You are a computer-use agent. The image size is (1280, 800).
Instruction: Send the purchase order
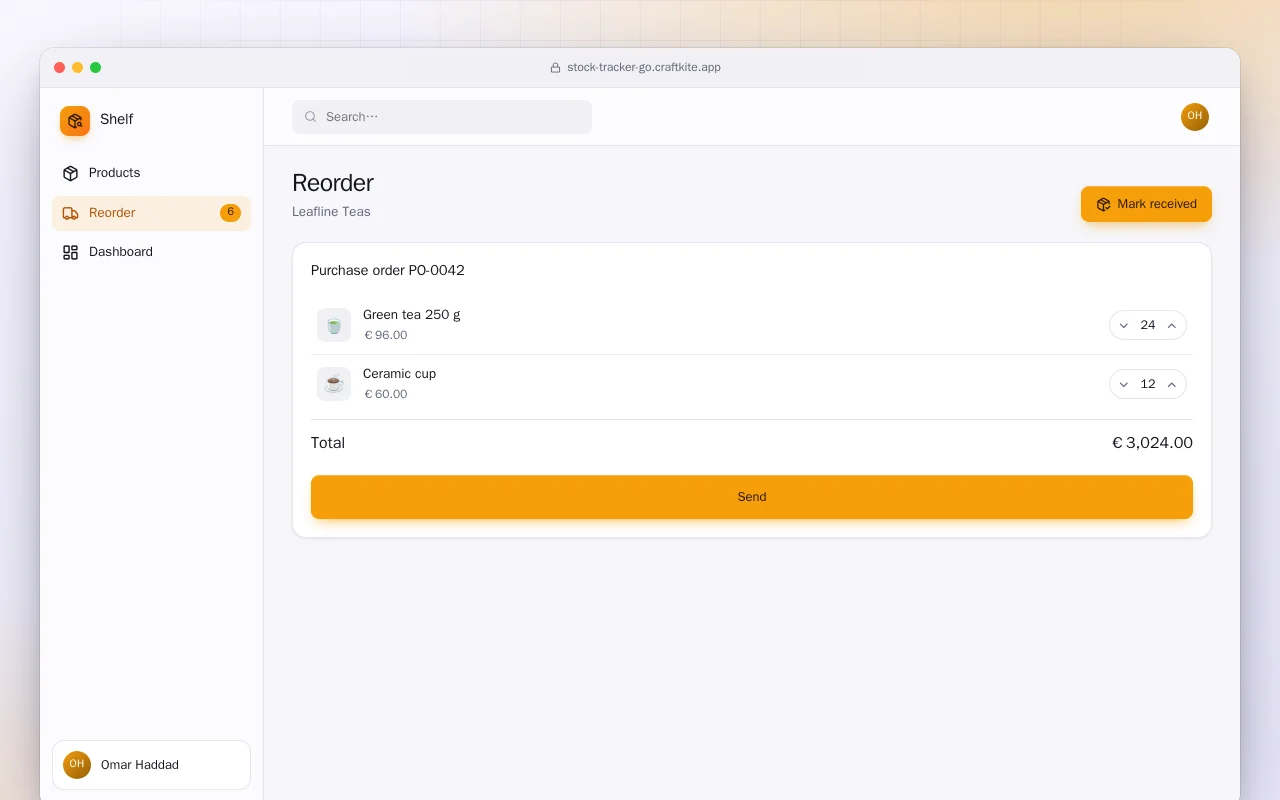click(x=752, y=497)
